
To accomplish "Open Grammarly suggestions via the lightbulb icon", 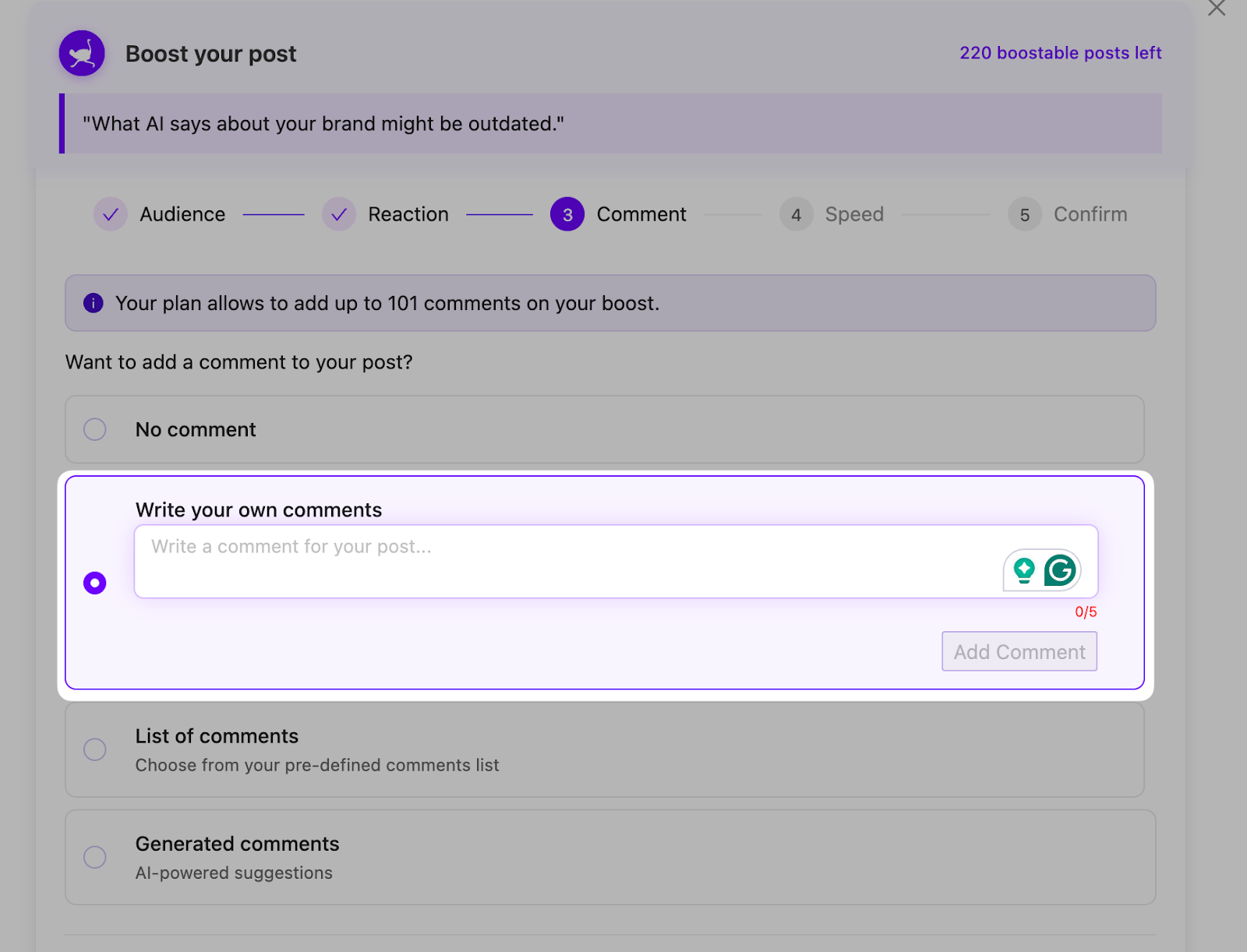I will [1025, 570].
